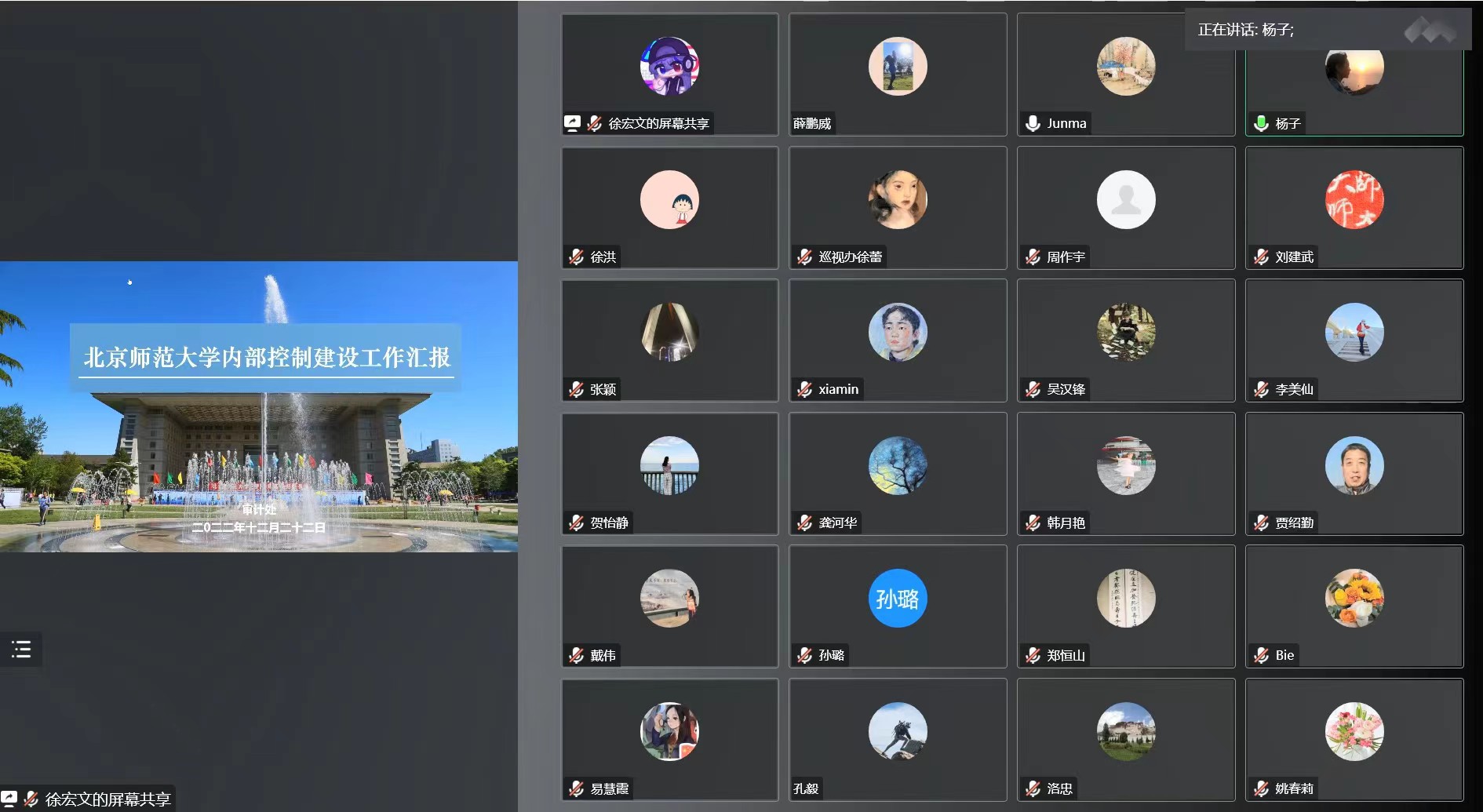Click 郑恒山's calligraphy avatar

click(1126, 599)
